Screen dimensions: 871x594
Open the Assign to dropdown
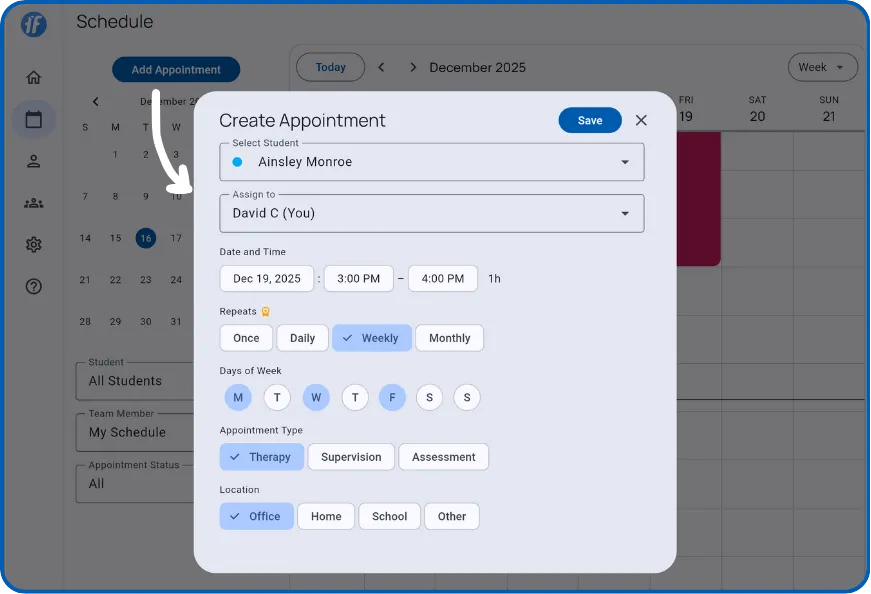tap(431, 213)
